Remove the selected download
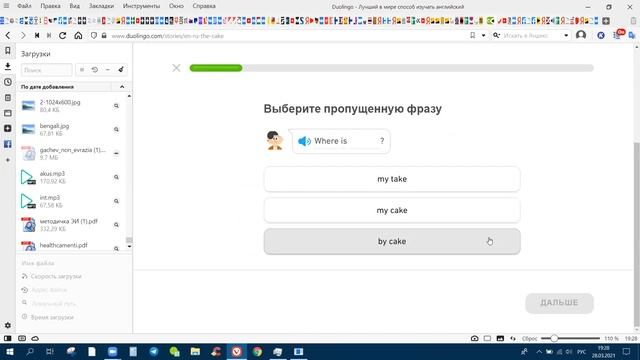 point(108,70)
